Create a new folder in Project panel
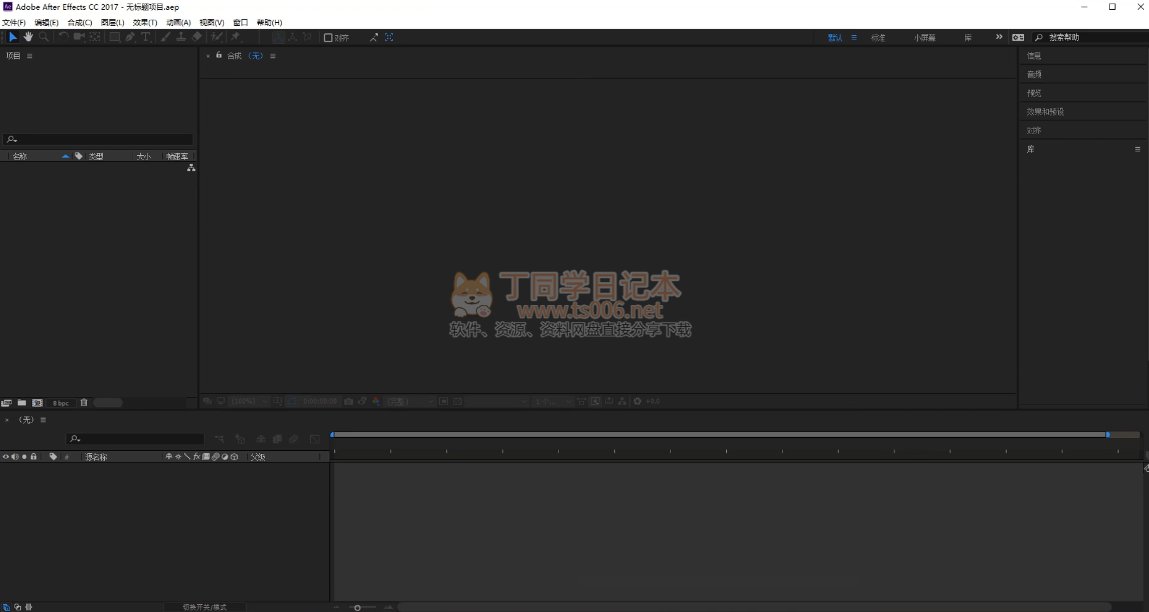 tap(22, 402)
